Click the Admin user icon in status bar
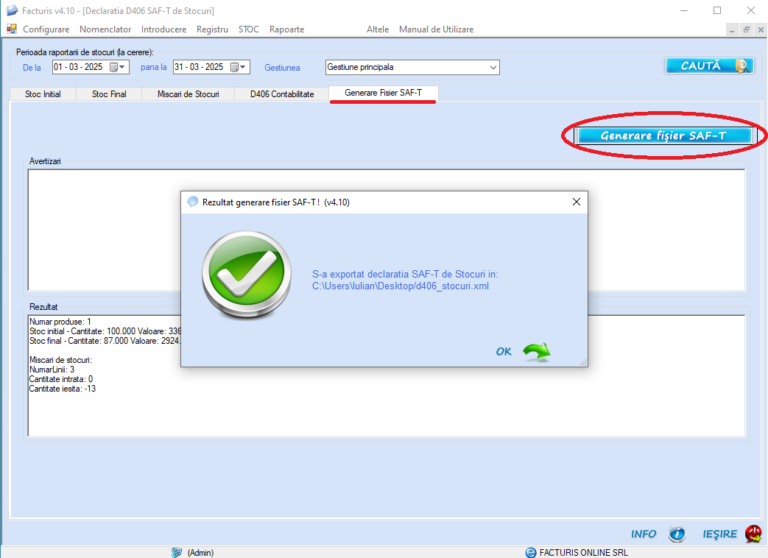This screenshot has height=558, width=768. 176,551
